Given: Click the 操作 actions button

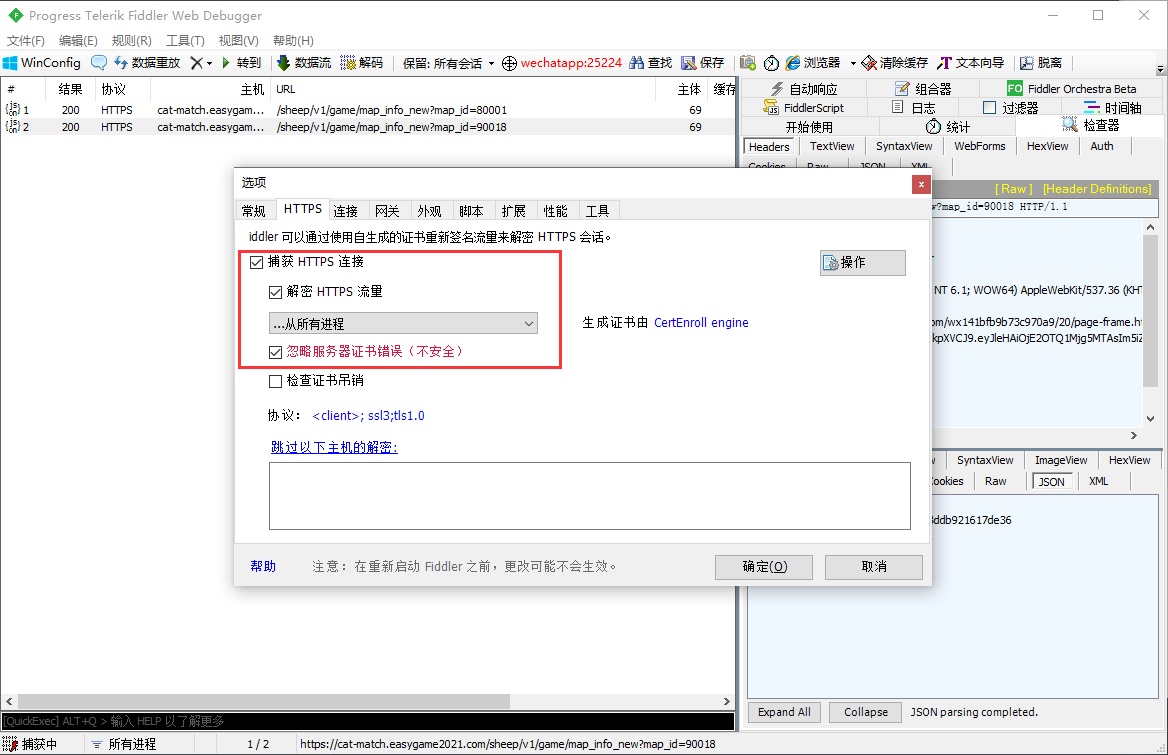Looking at the screenshot, I should (863, 262).
